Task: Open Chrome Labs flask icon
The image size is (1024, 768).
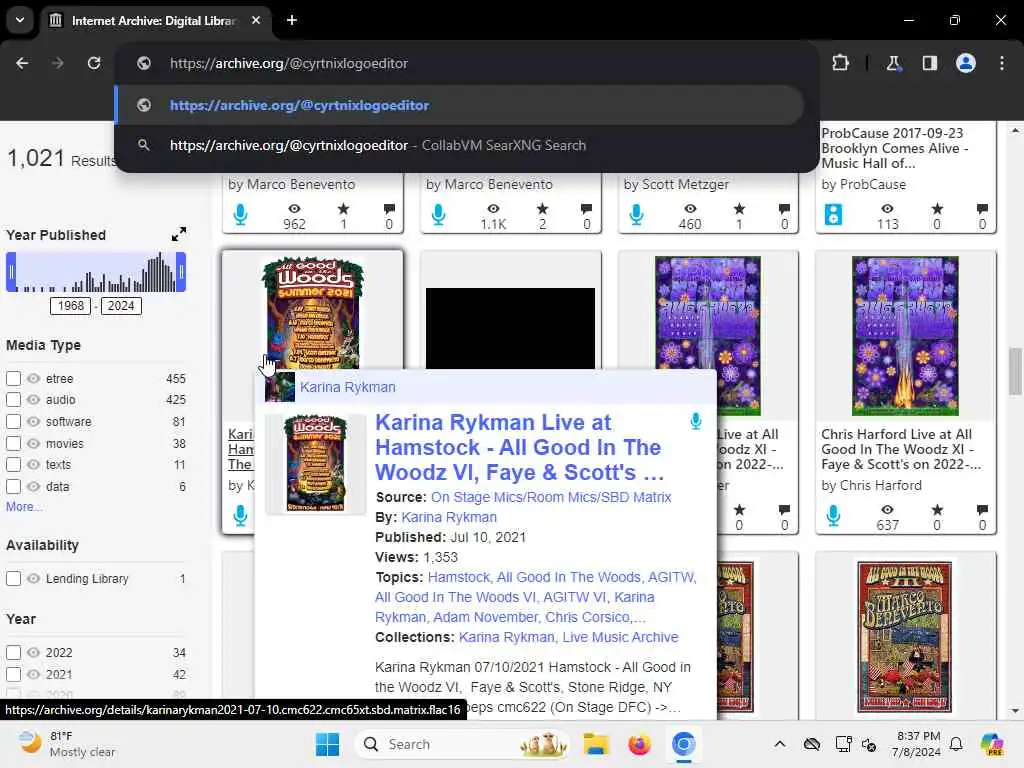Action: pyautogui.click(x=893, y=63)
